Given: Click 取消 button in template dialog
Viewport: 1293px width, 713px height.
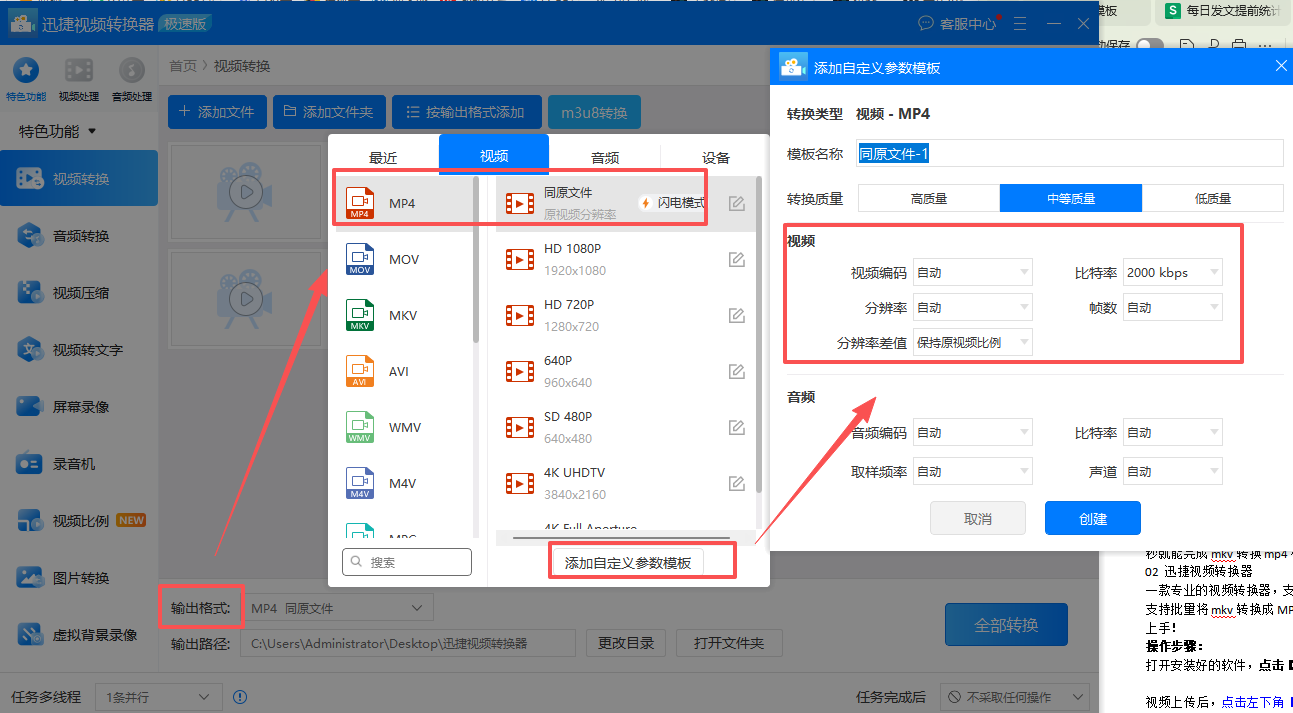Looking at the screenshot, I should click(978, 519).
